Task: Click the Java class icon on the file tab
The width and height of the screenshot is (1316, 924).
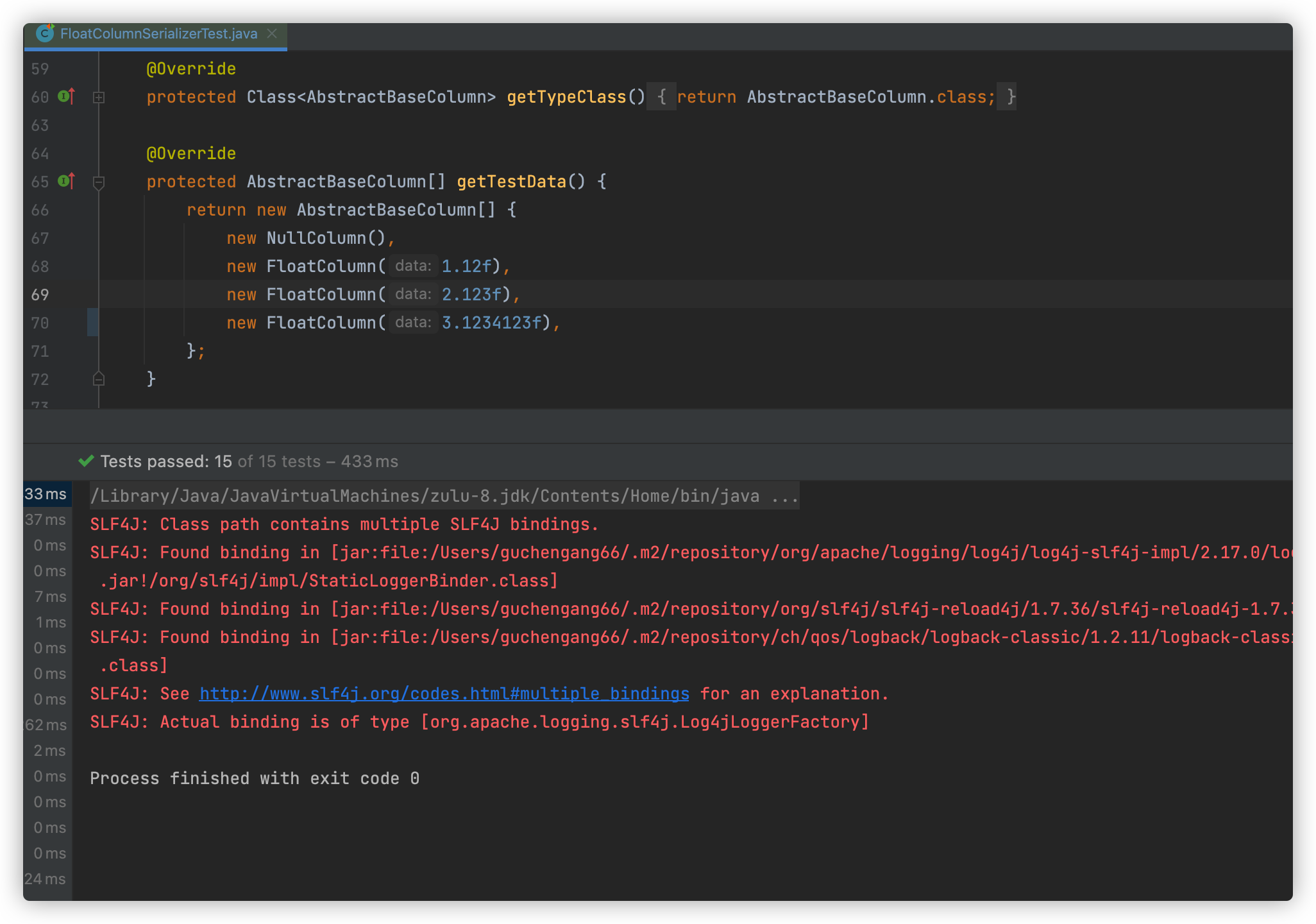Action: 45,33
